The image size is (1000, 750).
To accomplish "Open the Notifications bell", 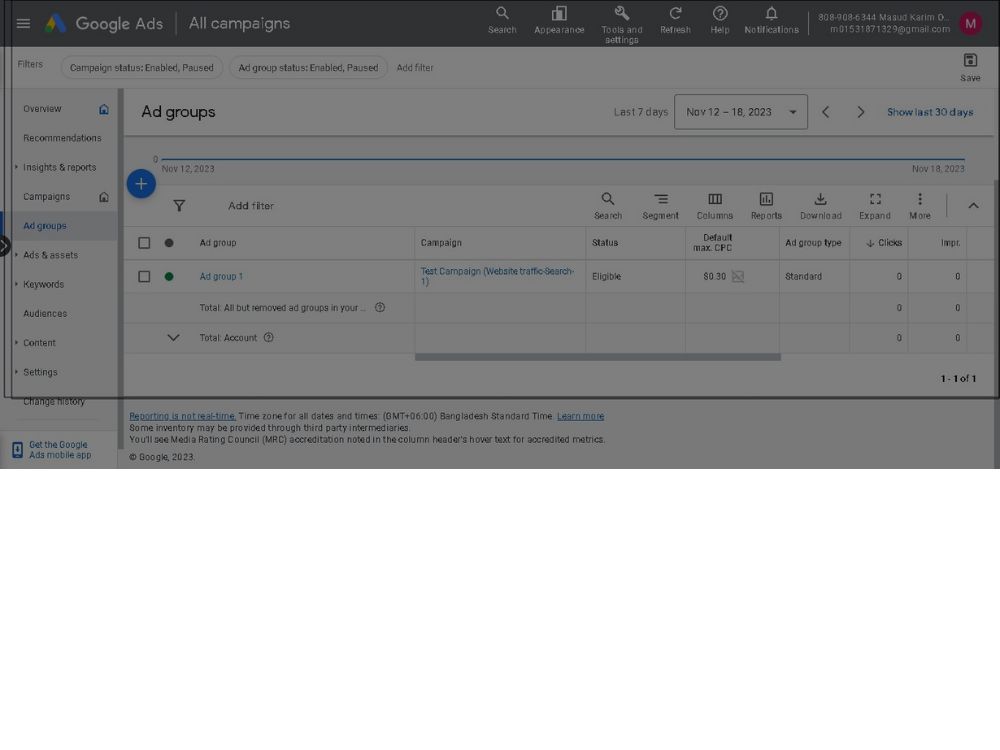I will [x=771, y=20].
